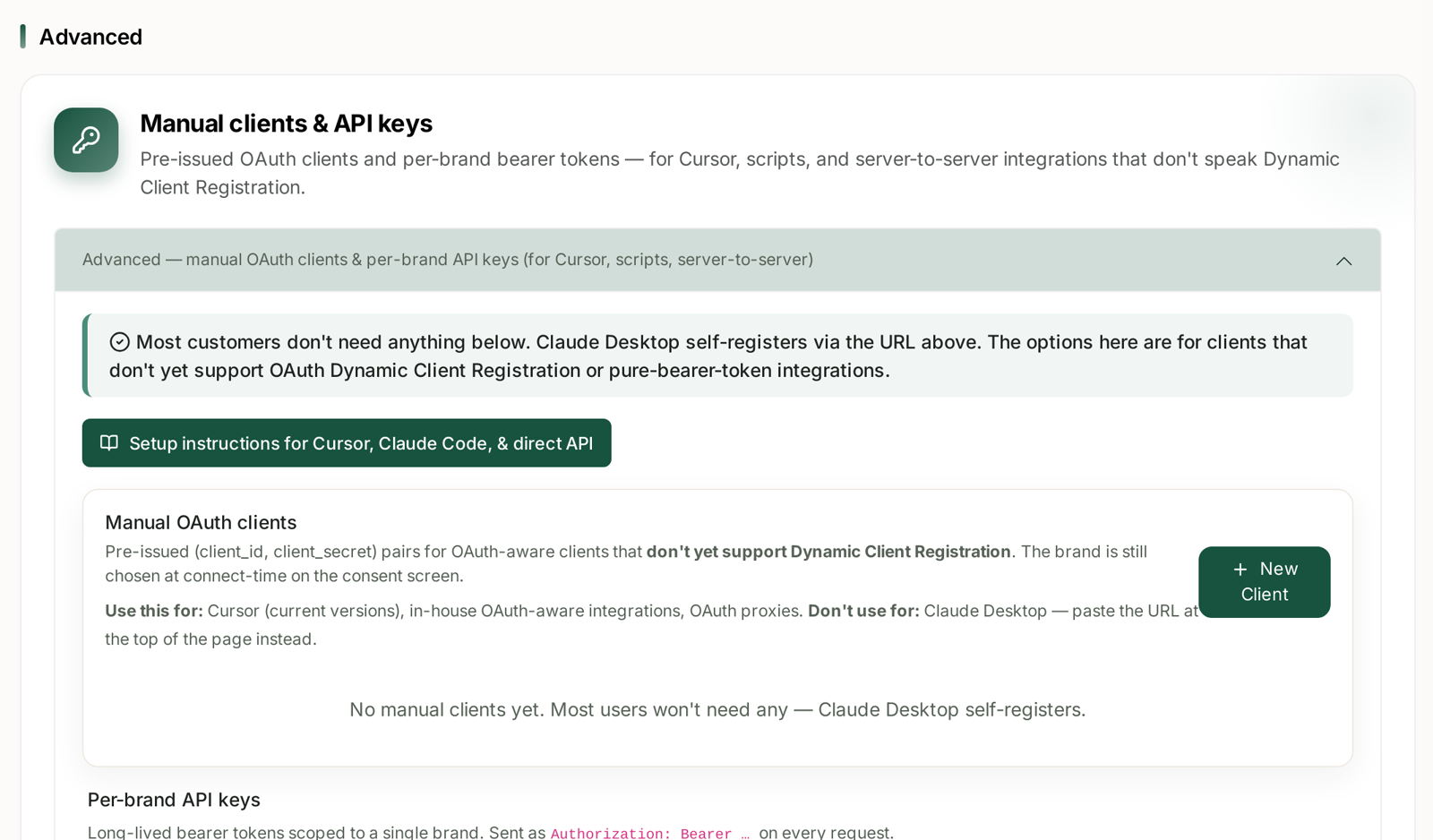Toggle the Advanced manual OAuth clients accordion header
The image size is (1433, 840).
tap(717, 260)
